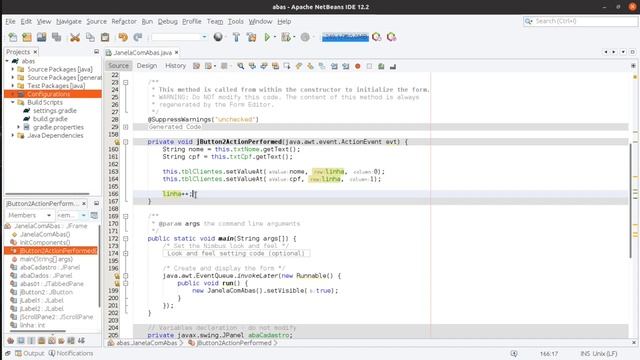Open the Navigate menu

pyautogui.click(x=69, y=21)
